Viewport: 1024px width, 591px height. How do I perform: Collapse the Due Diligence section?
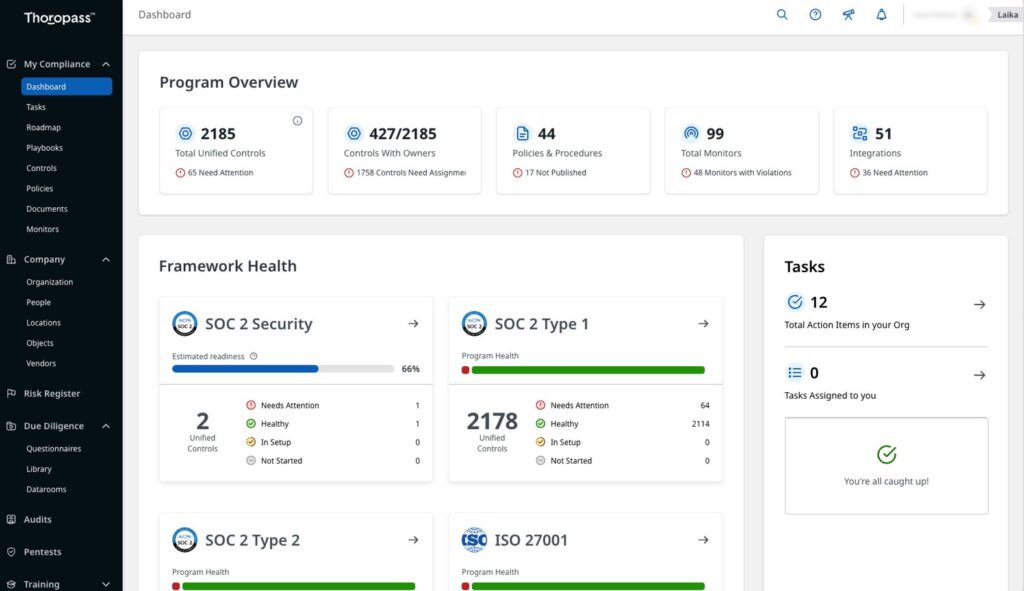pyautogui.click(x=106, y=426)
